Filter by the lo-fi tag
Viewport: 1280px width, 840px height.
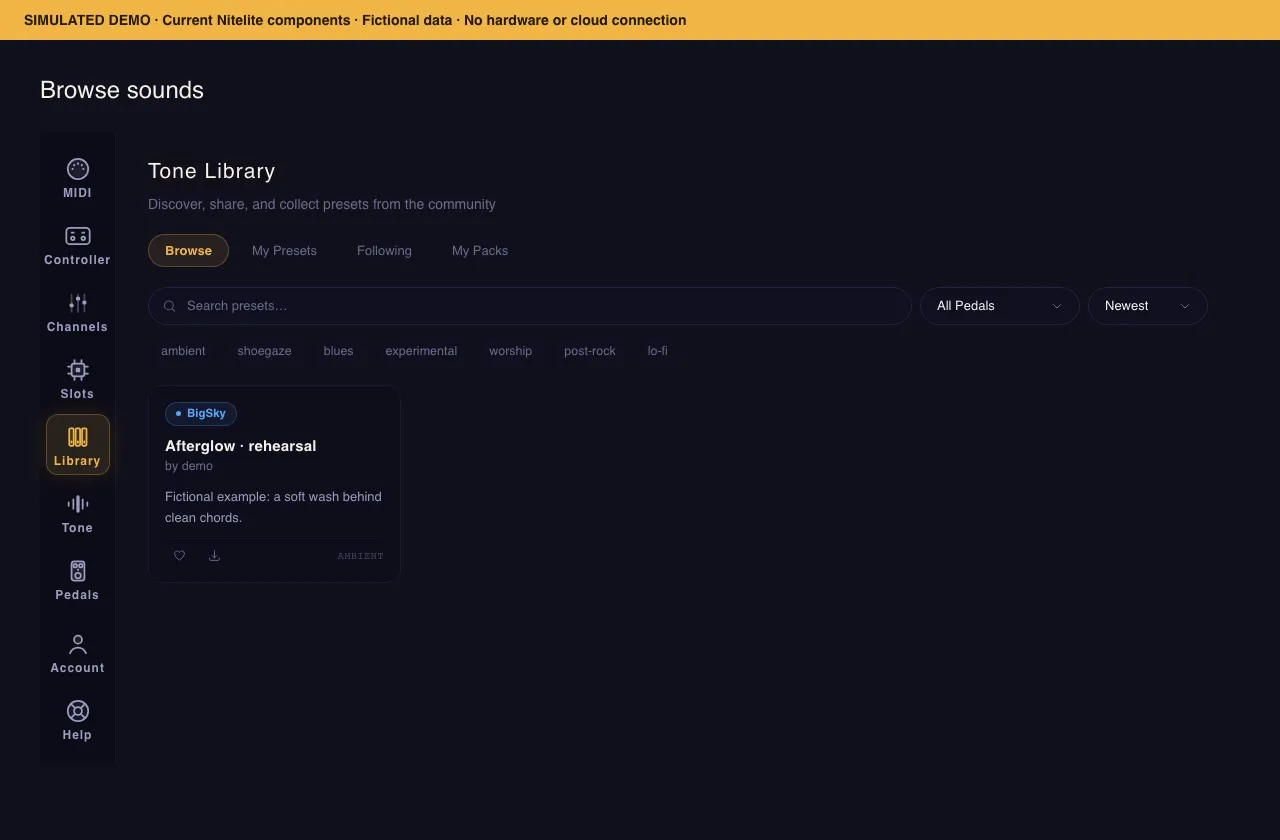pyautogui.click(x=657, y=351)
